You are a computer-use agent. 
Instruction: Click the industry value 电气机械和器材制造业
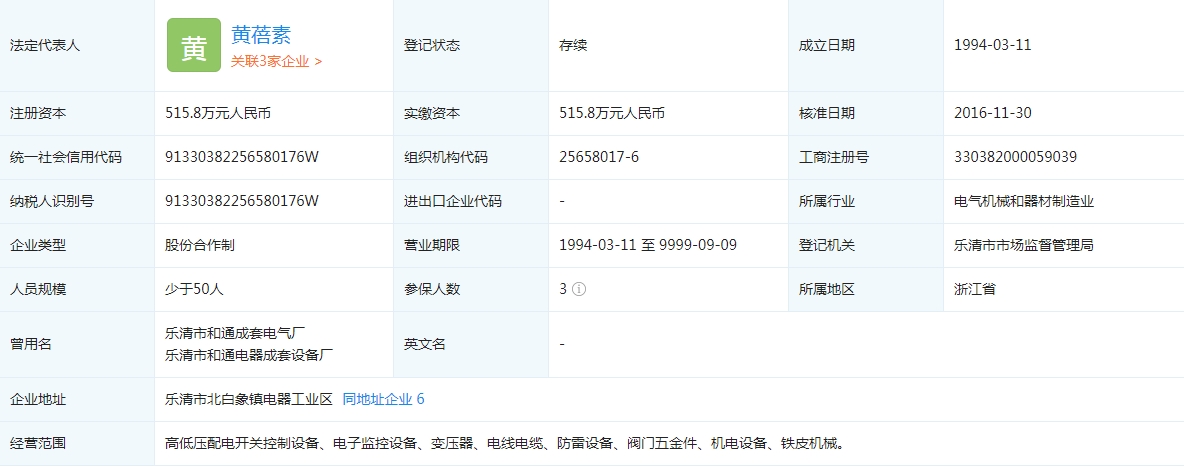pyautogui.click(x=1024, y=201)
